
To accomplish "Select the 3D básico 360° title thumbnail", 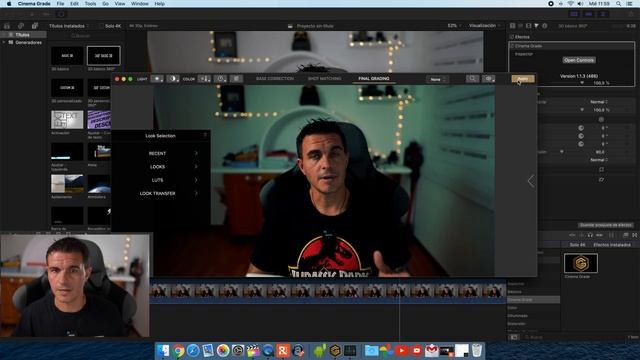I will pos(104,56).
